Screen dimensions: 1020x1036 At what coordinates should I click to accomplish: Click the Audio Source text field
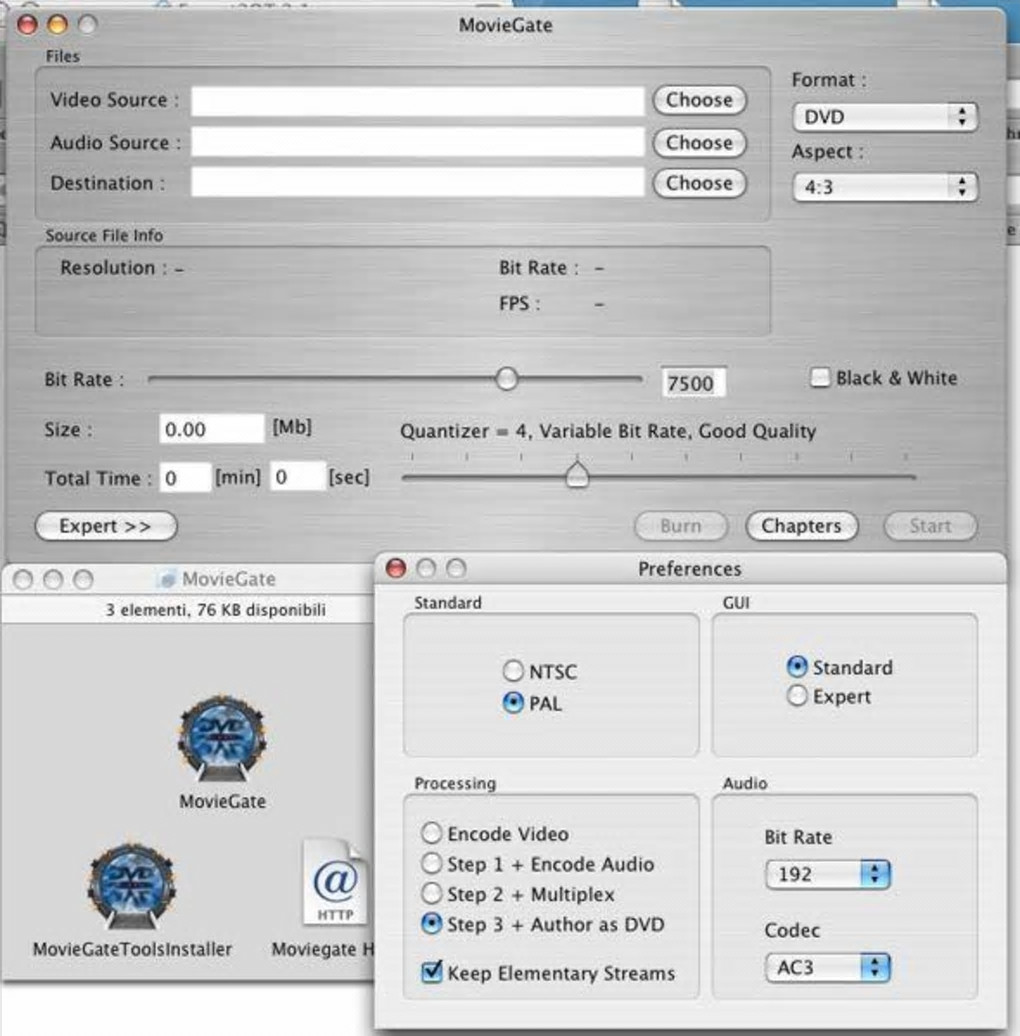(x=418, y=143)
